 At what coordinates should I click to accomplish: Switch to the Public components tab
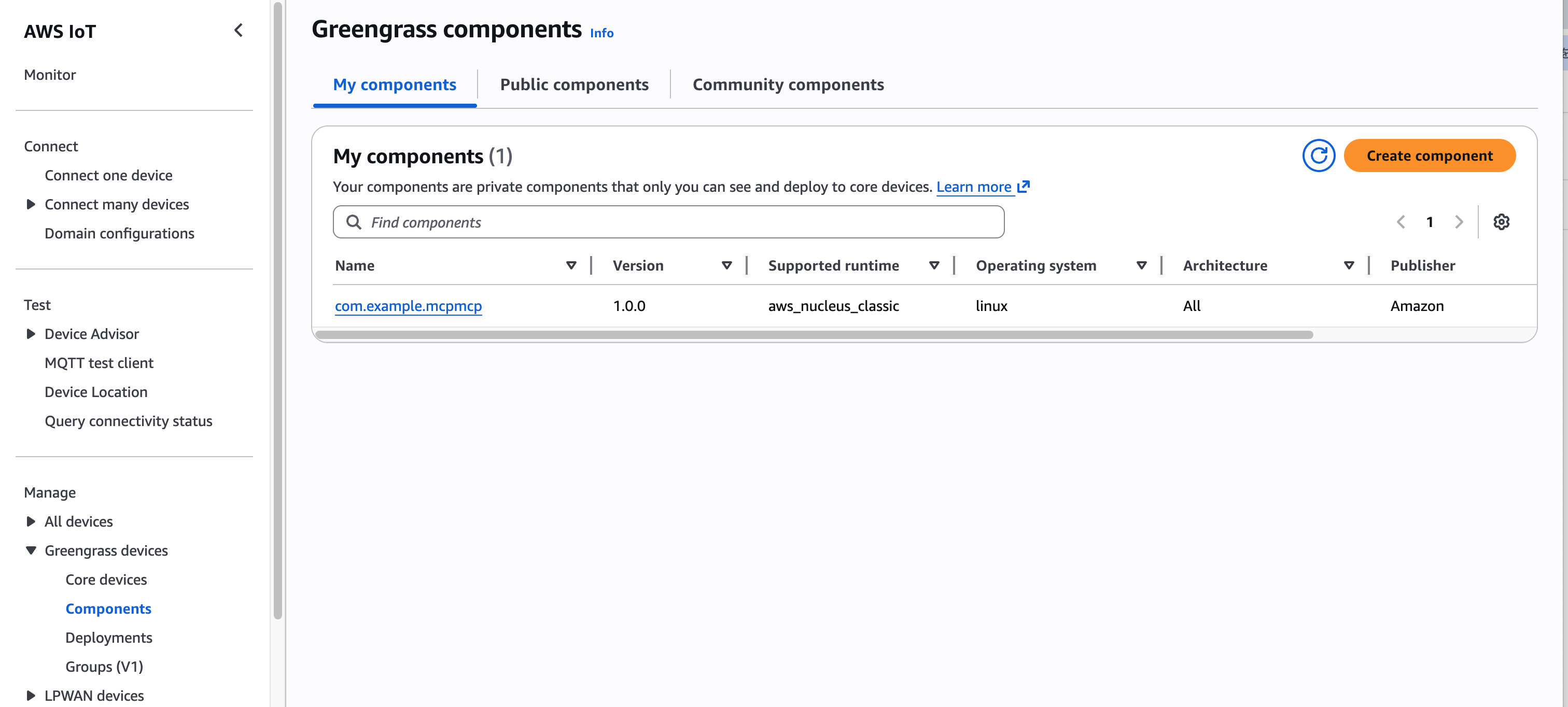[x=573, y=84]
